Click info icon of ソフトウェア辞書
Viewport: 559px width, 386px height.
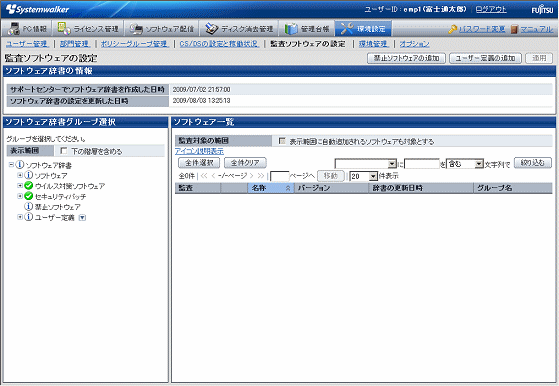pyautogui.click(x=20, y=165)
